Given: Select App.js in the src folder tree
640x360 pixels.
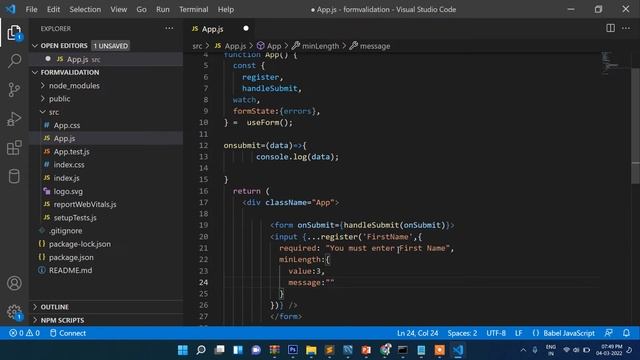Looking at the screenshot, I should coord(106,138).
